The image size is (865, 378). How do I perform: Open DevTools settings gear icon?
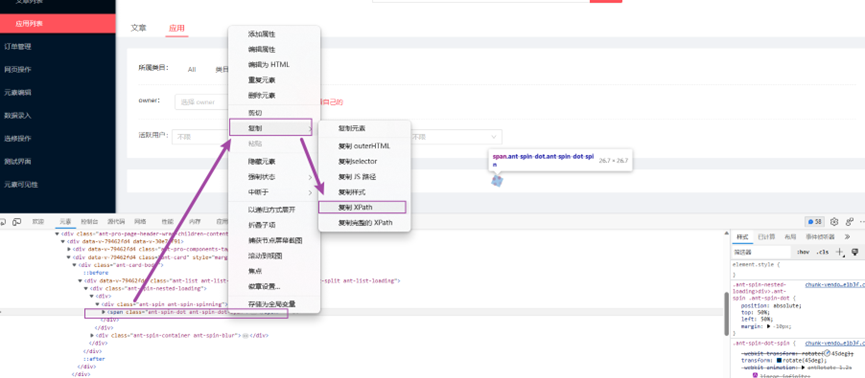[x=834, y=221]
